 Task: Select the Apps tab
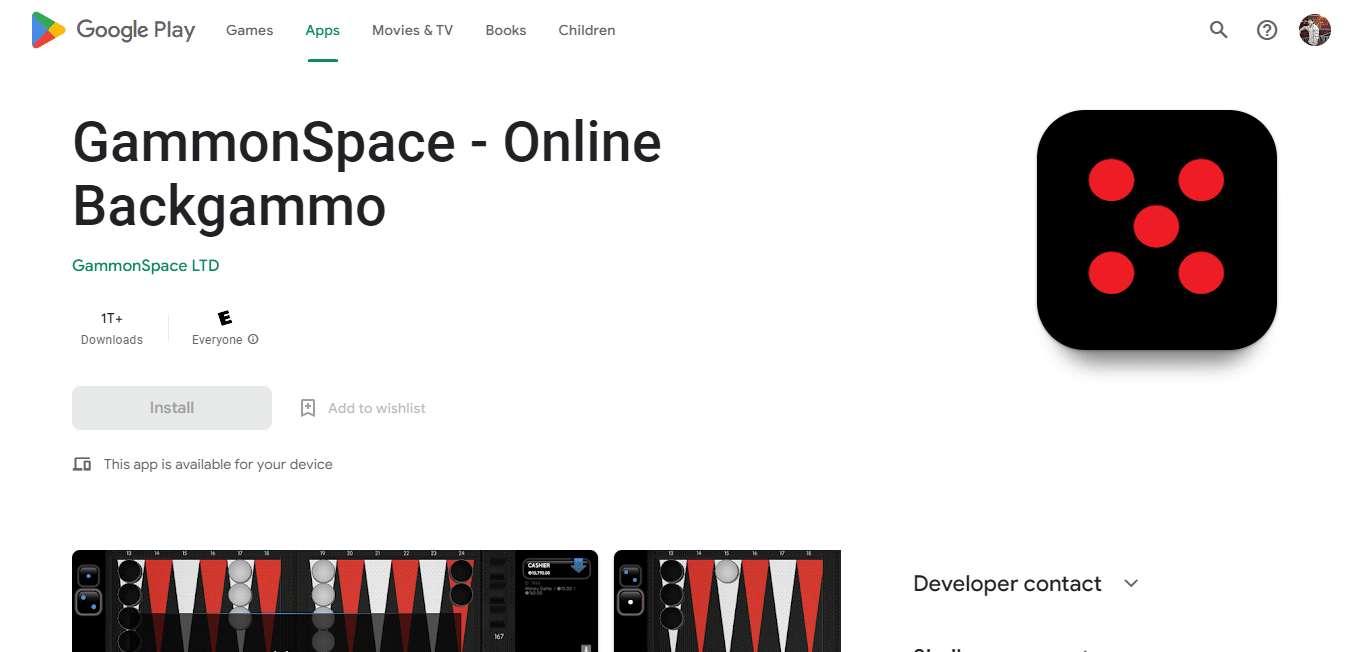click(x=322, y=30)
